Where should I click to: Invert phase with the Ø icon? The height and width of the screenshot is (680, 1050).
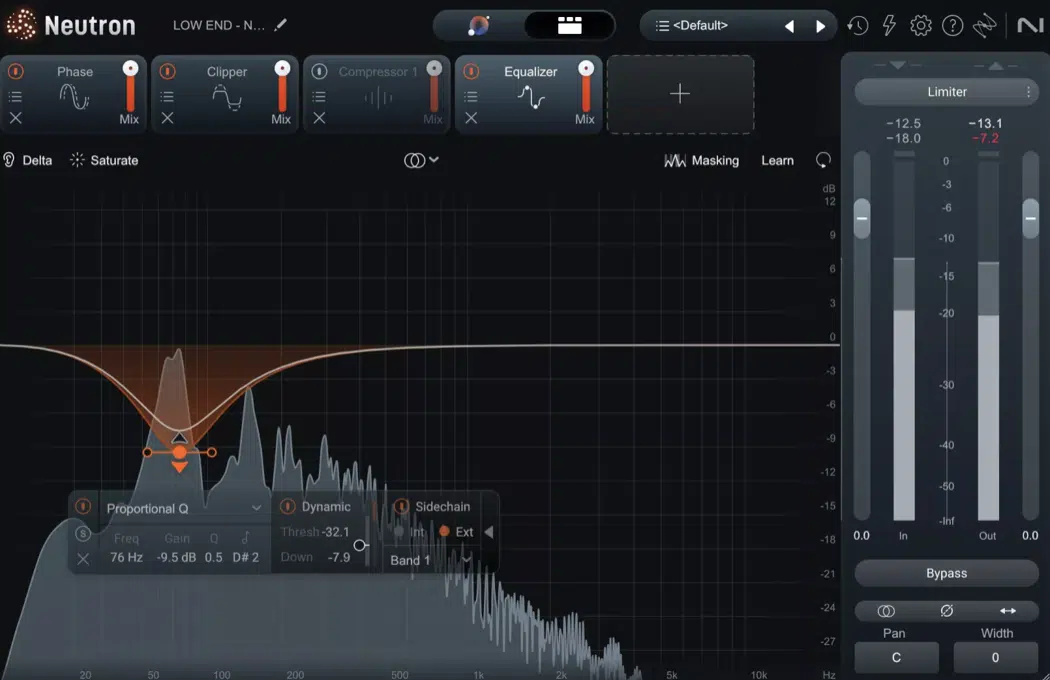click(946, 611)
